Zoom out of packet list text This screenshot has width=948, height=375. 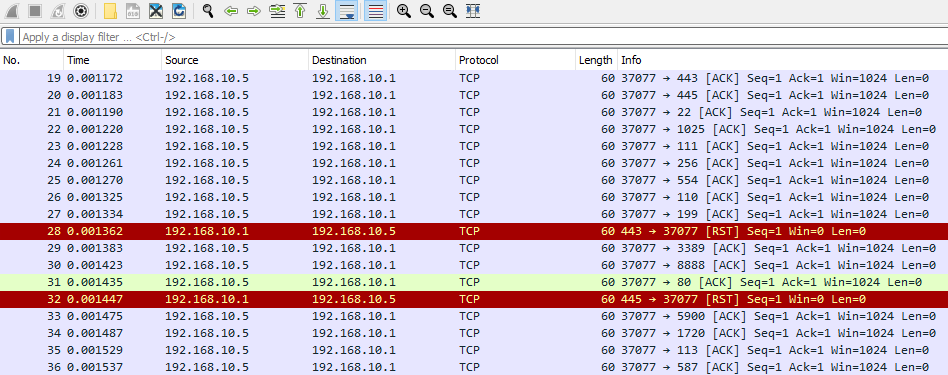427,10
